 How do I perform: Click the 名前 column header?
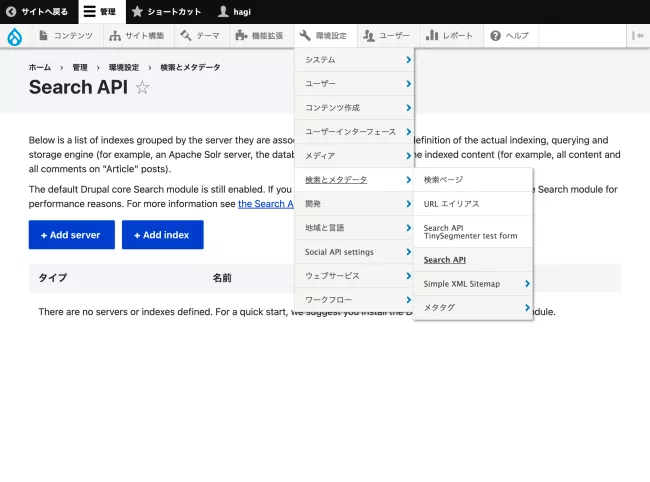[x=222, y=278]
